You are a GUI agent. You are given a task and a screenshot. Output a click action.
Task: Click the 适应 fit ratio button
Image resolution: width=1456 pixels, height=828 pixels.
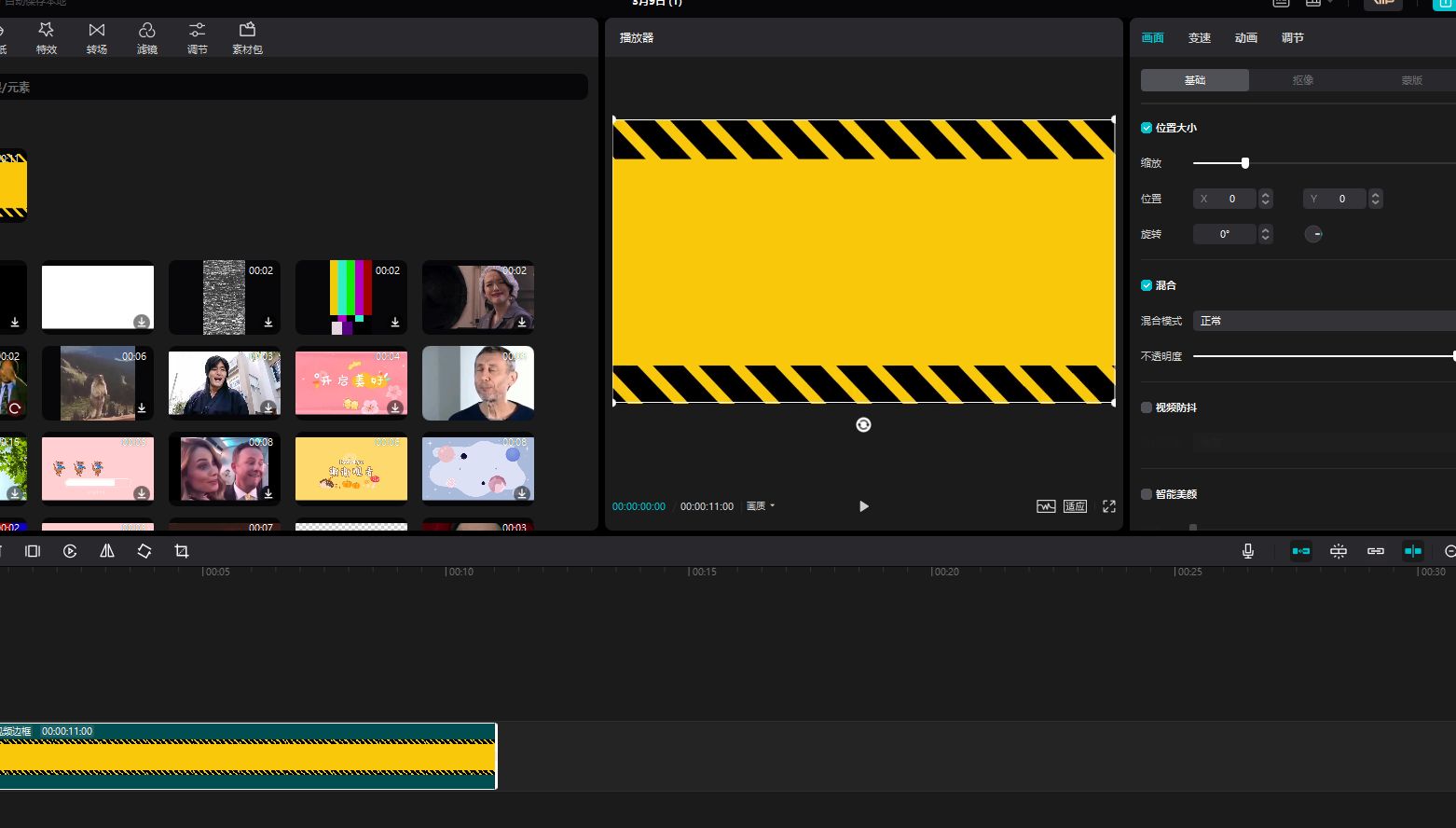pos(1075,506)
